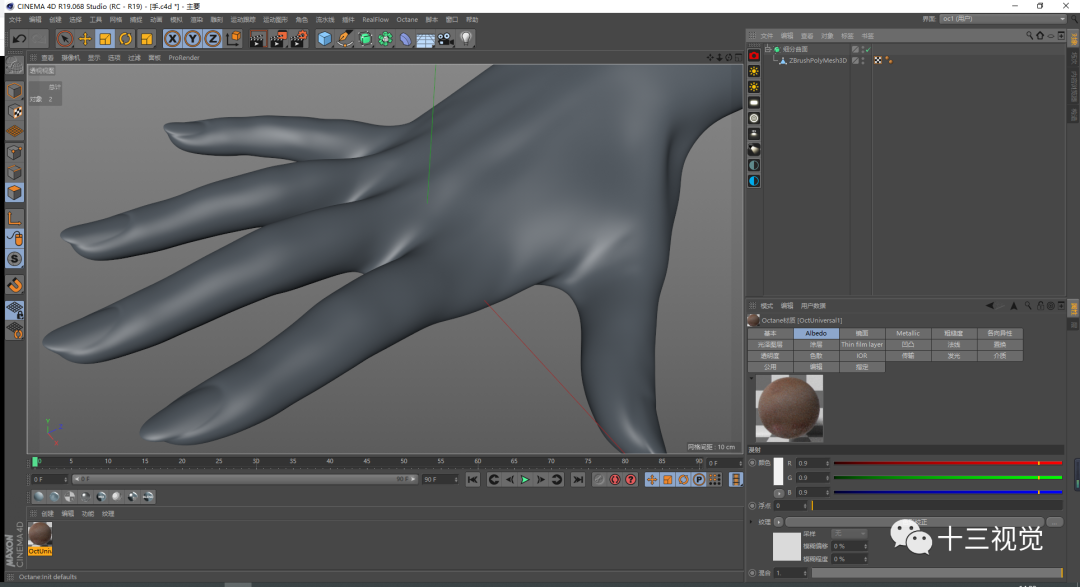Open the Spline pen tool

pos(344,39)
